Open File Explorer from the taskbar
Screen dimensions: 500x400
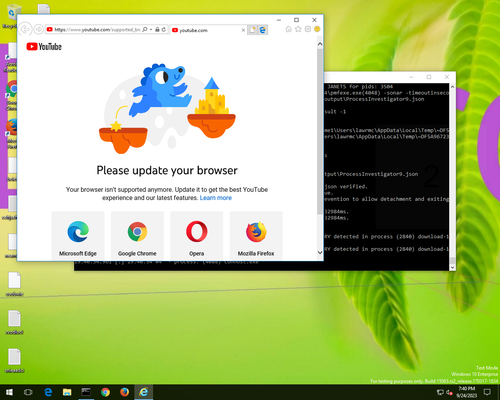coord(67,392)
